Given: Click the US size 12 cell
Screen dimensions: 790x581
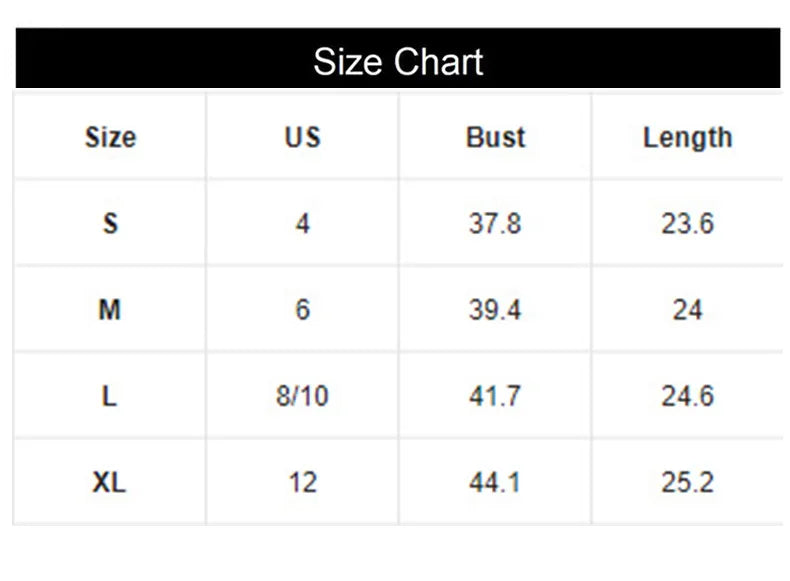Looking at the screenshot, I should pyautogui.click(x=302, y=483).
